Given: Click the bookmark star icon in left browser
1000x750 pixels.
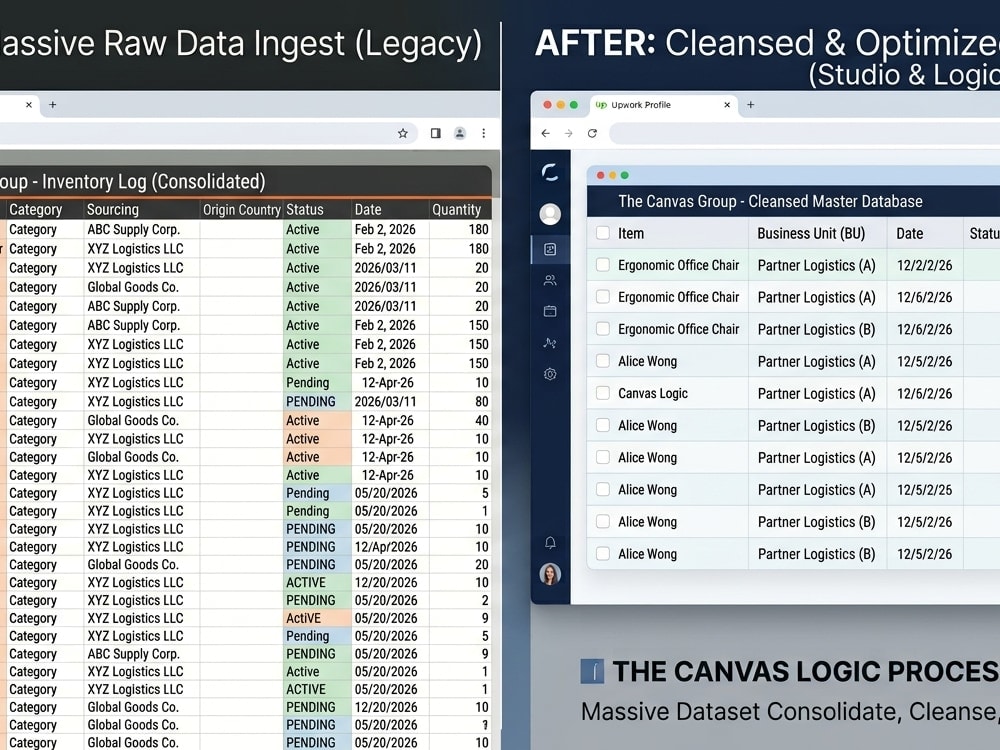Looking at the screenshot, I should coord(402,133).
